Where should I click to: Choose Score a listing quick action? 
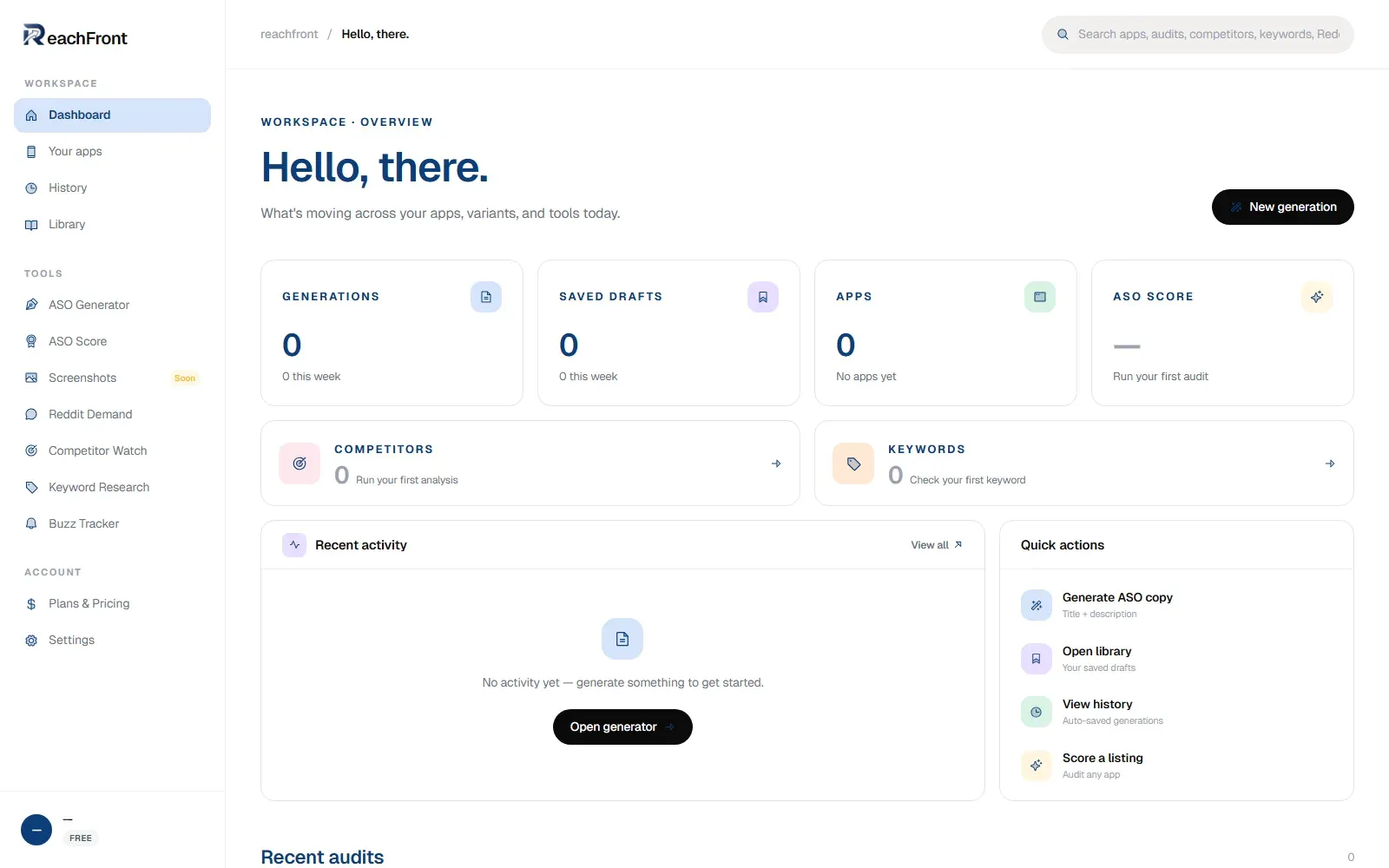(1176, 766)
